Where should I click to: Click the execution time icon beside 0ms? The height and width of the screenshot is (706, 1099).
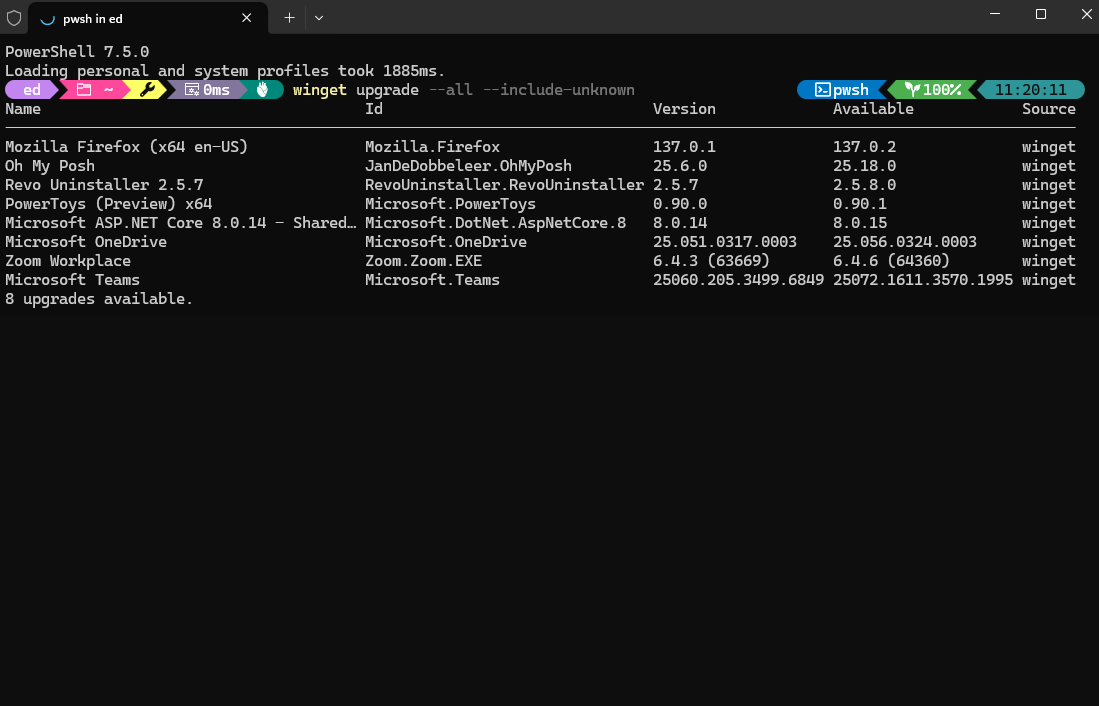click(191, 90)
